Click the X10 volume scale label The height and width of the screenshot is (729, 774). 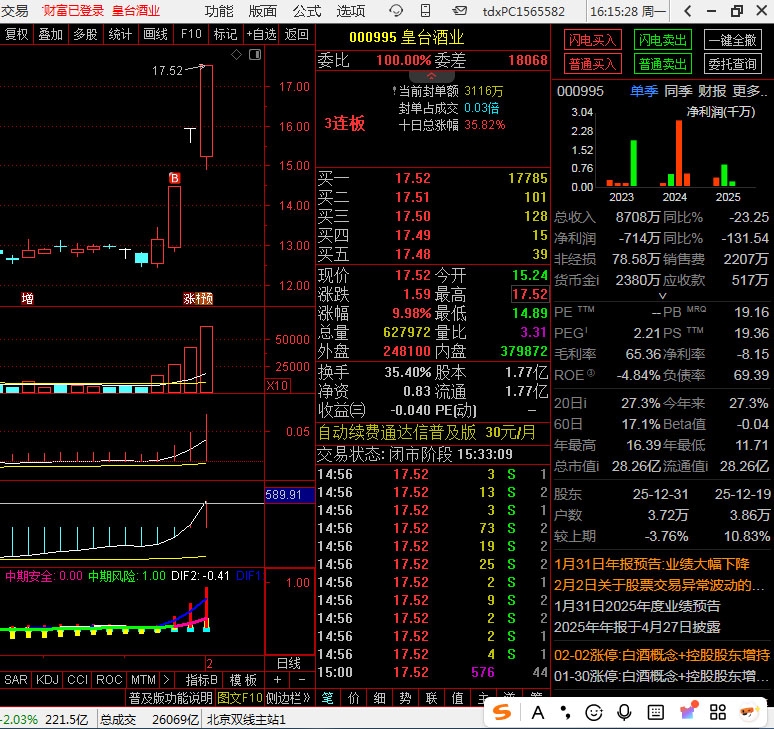coord(277,385)
